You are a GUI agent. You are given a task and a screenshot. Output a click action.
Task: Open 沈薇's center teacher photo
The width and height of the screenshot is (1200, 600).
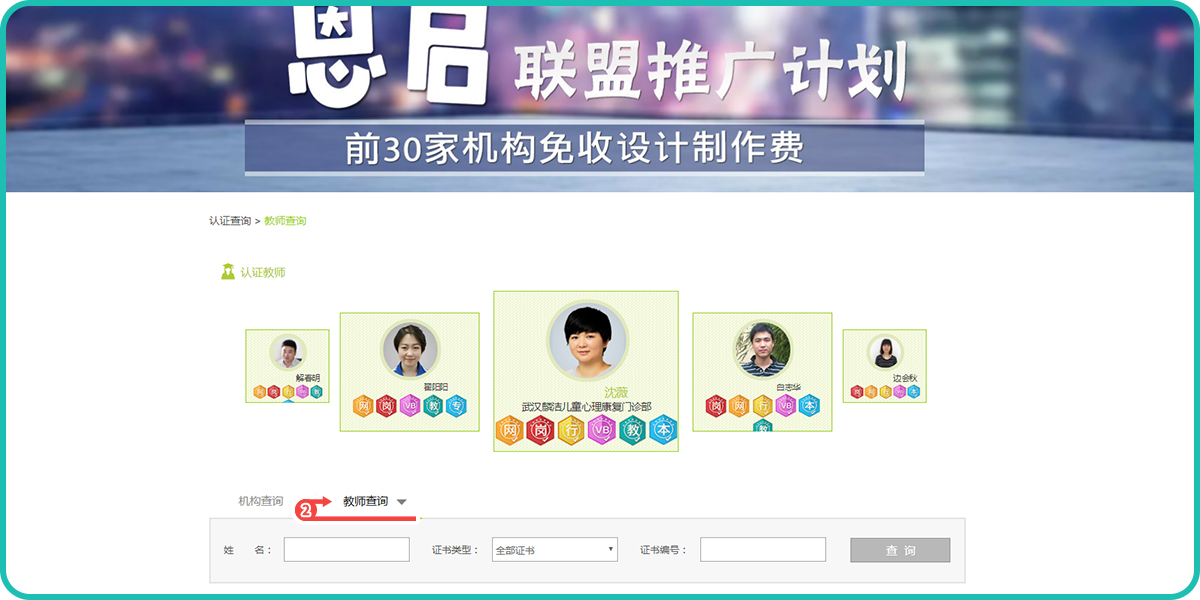pos(587,340)
